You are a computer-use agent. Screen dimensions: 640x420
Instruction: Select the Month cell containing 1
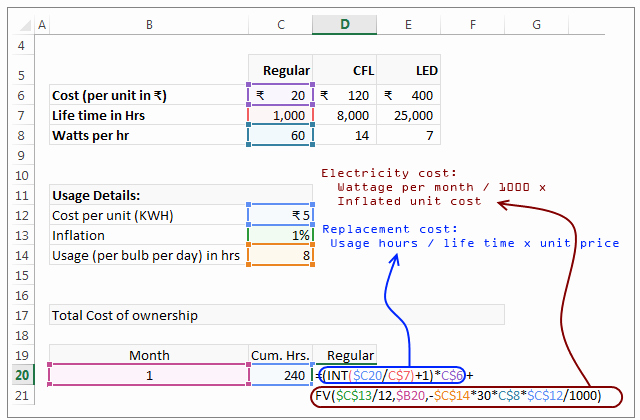click(x=149, y=375)
